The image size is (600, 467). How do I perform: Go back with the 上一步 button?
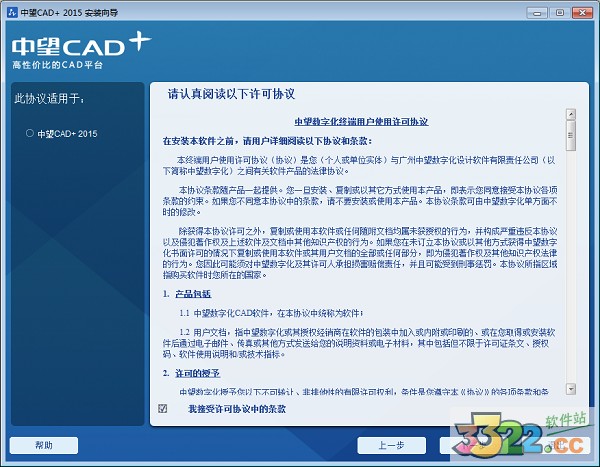tap(391, 445)
